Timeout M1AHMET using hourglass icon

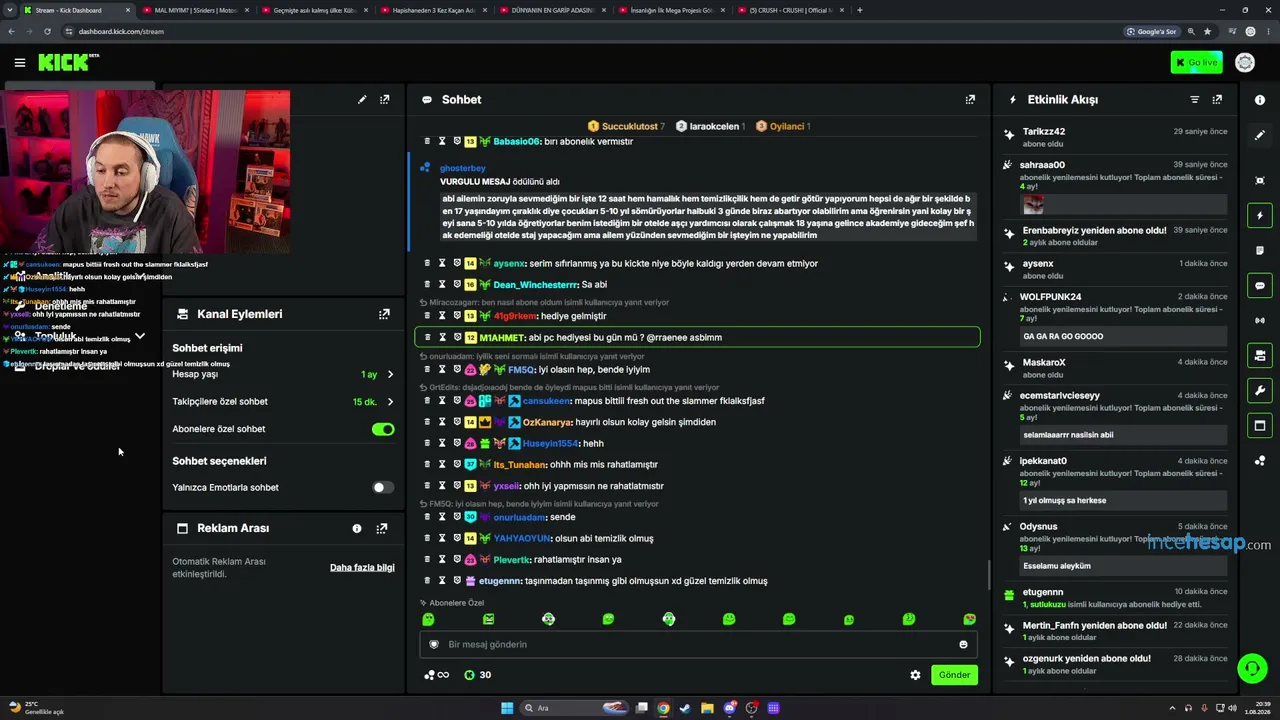pos(442,338)
